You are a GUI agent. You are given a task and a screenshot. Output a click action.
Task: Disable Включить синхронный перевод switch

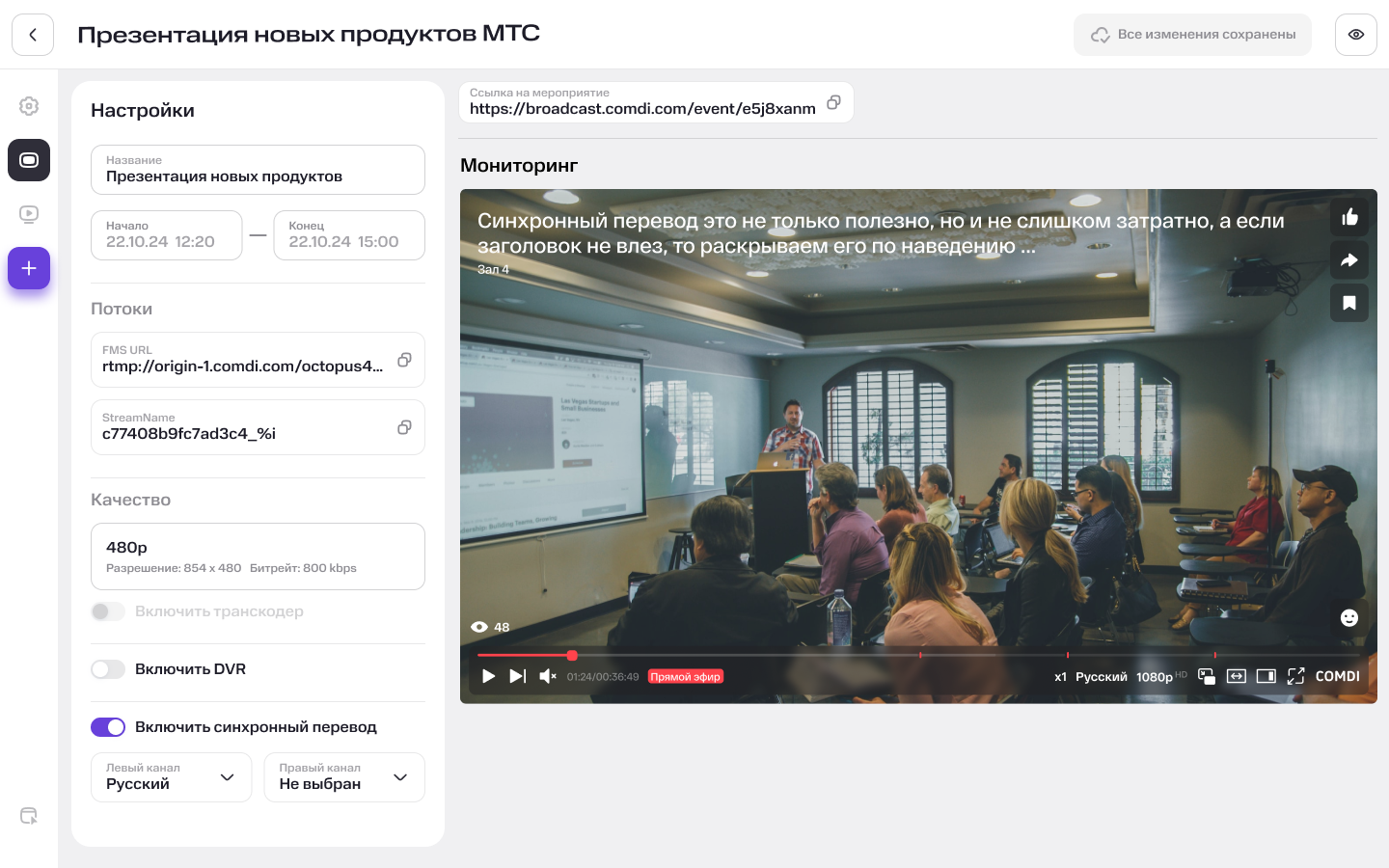click(108, 727)
